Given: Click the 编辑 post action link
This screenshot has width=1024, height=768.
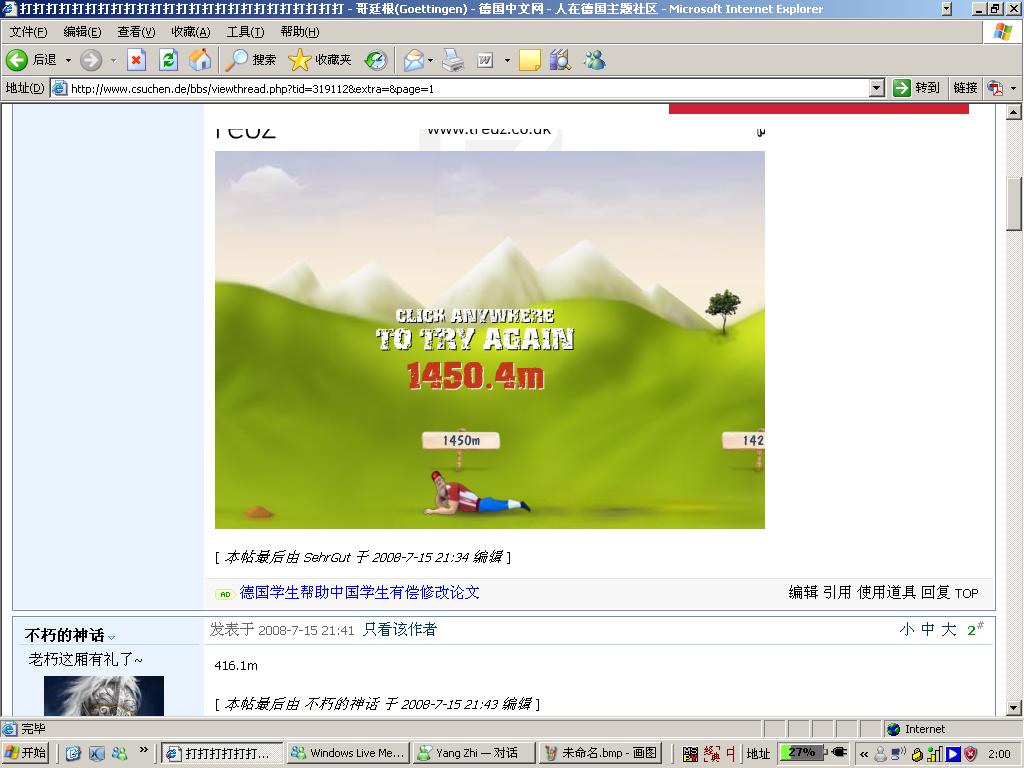Looking at the screenshot, I should 803,592.
